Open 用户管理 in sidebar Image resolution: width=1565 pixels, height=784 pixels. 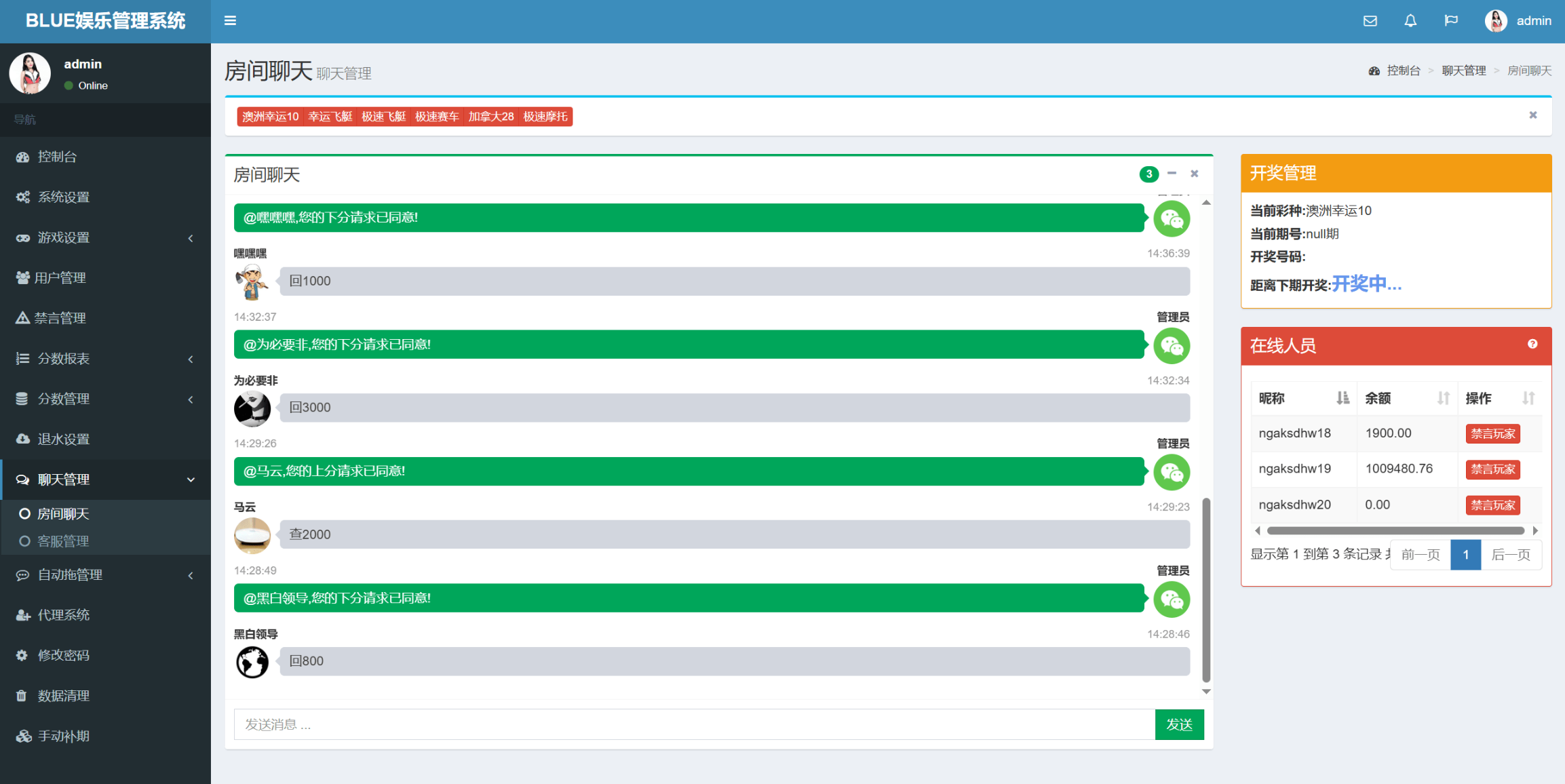pyautogui.click(x=60, y=278)
